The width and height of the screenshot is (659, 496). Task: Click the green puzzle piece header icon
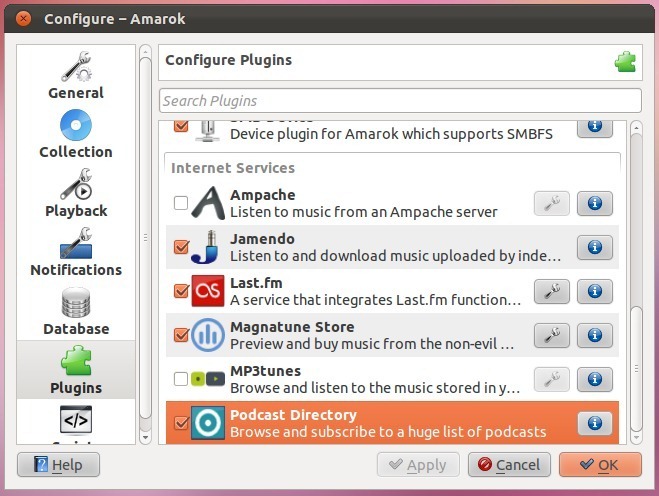625,62
